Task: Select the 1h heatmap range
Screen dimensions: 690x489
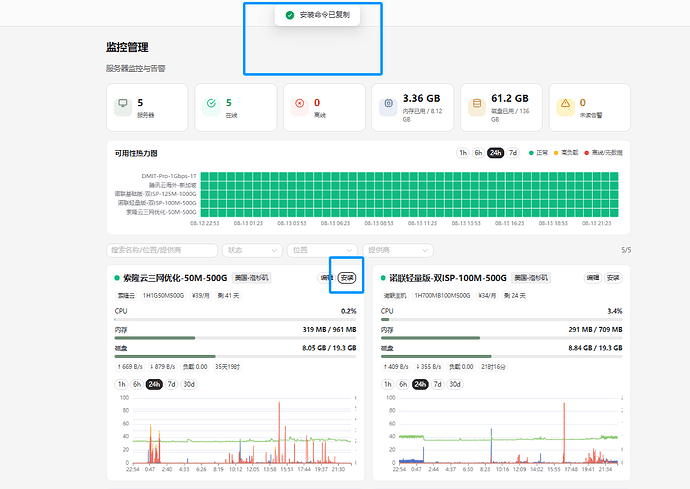Action: pos(463,153)
